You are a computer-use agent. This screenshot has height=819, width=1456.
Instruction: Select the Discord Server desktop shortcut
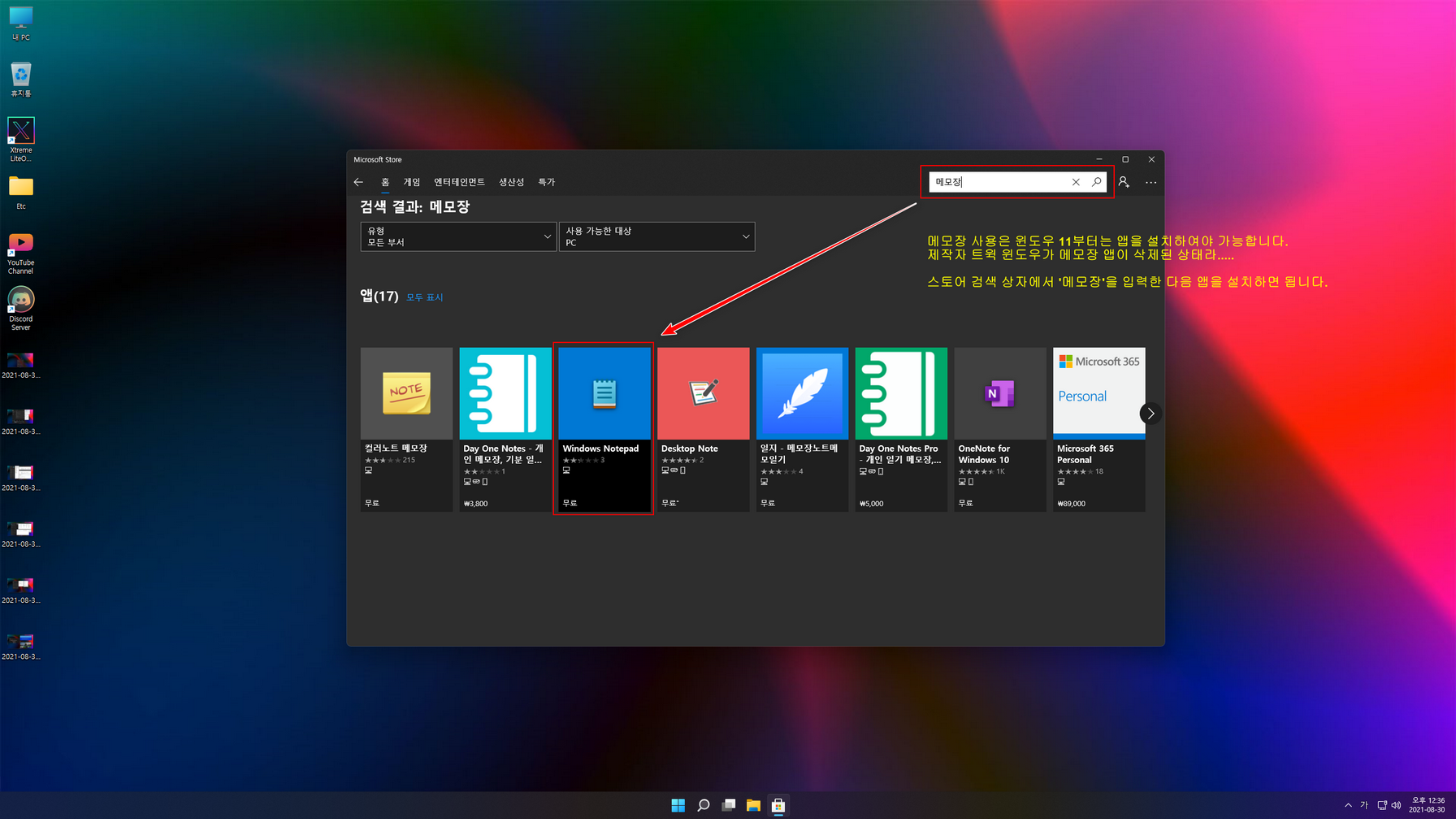[21, 309]
